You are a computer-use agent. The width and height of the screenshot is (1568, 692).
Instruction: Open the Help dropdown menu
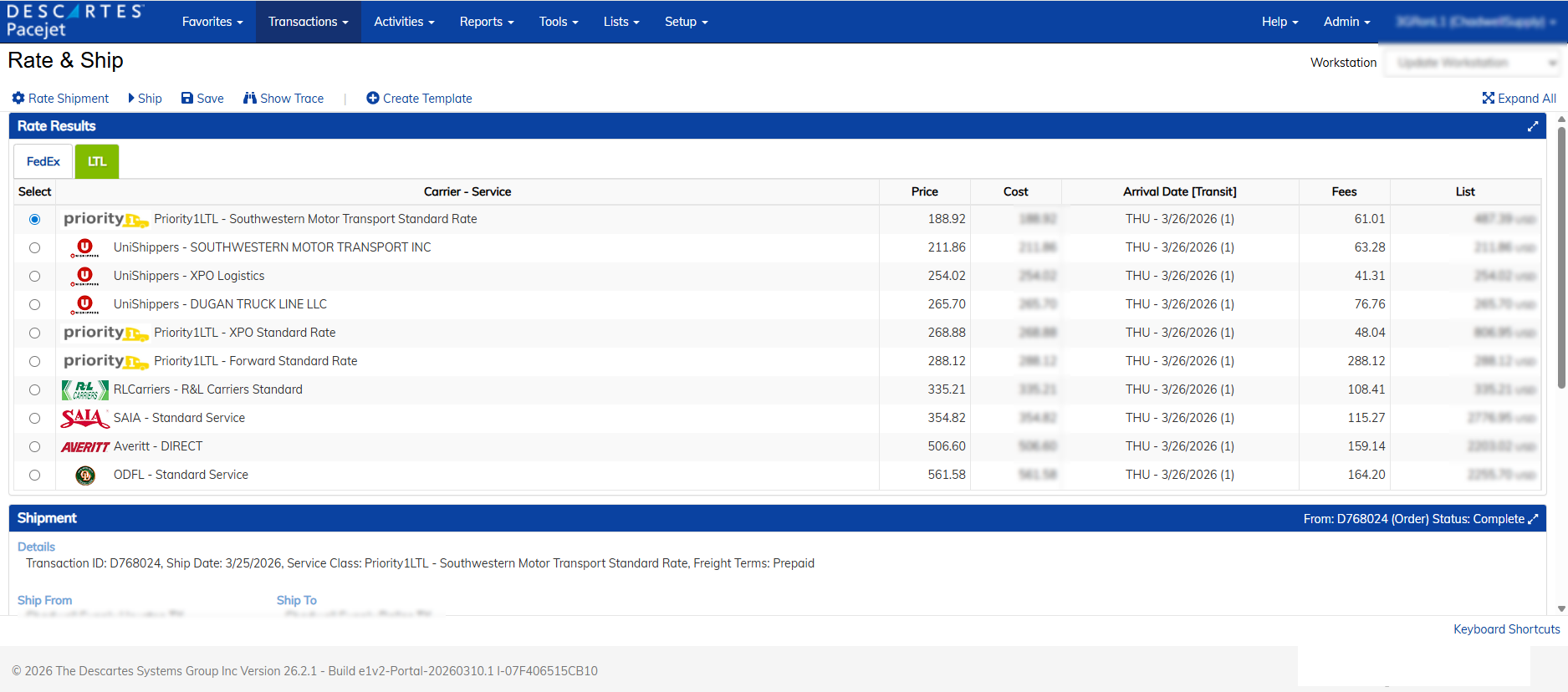[1279, 22]
